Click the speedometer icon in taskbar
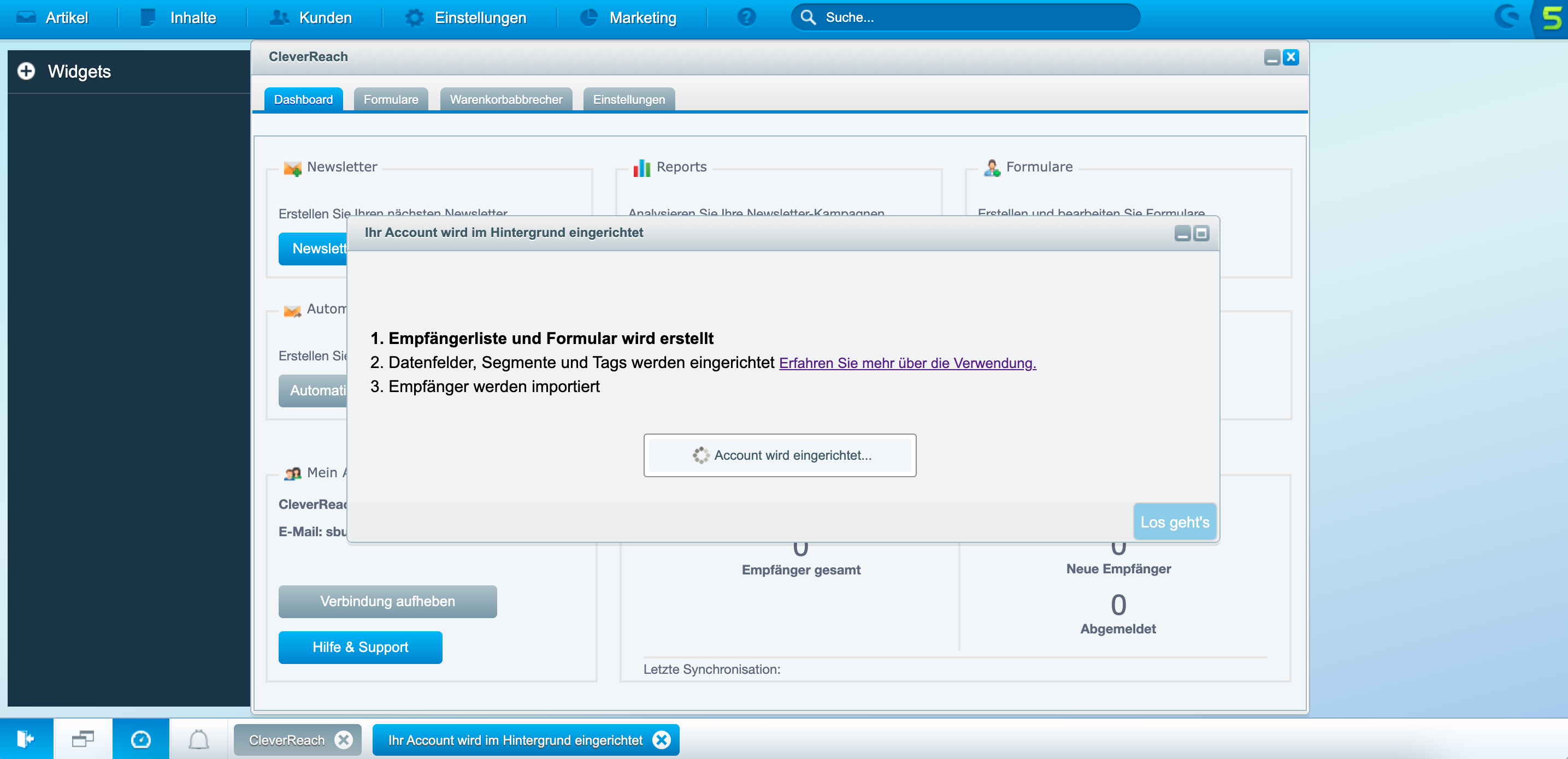 pos(140,739)
